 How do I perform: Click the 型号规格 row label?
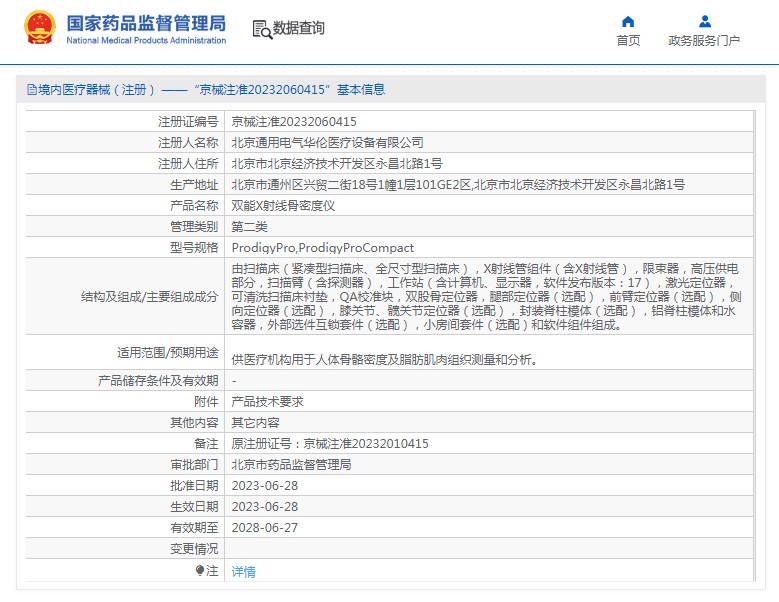(194, 248)
